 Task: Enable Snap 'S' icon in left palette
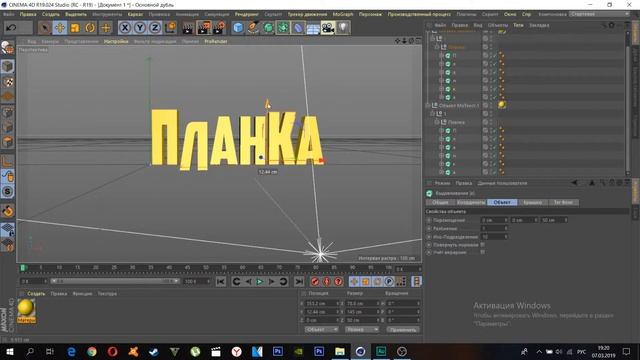[7, 191]
